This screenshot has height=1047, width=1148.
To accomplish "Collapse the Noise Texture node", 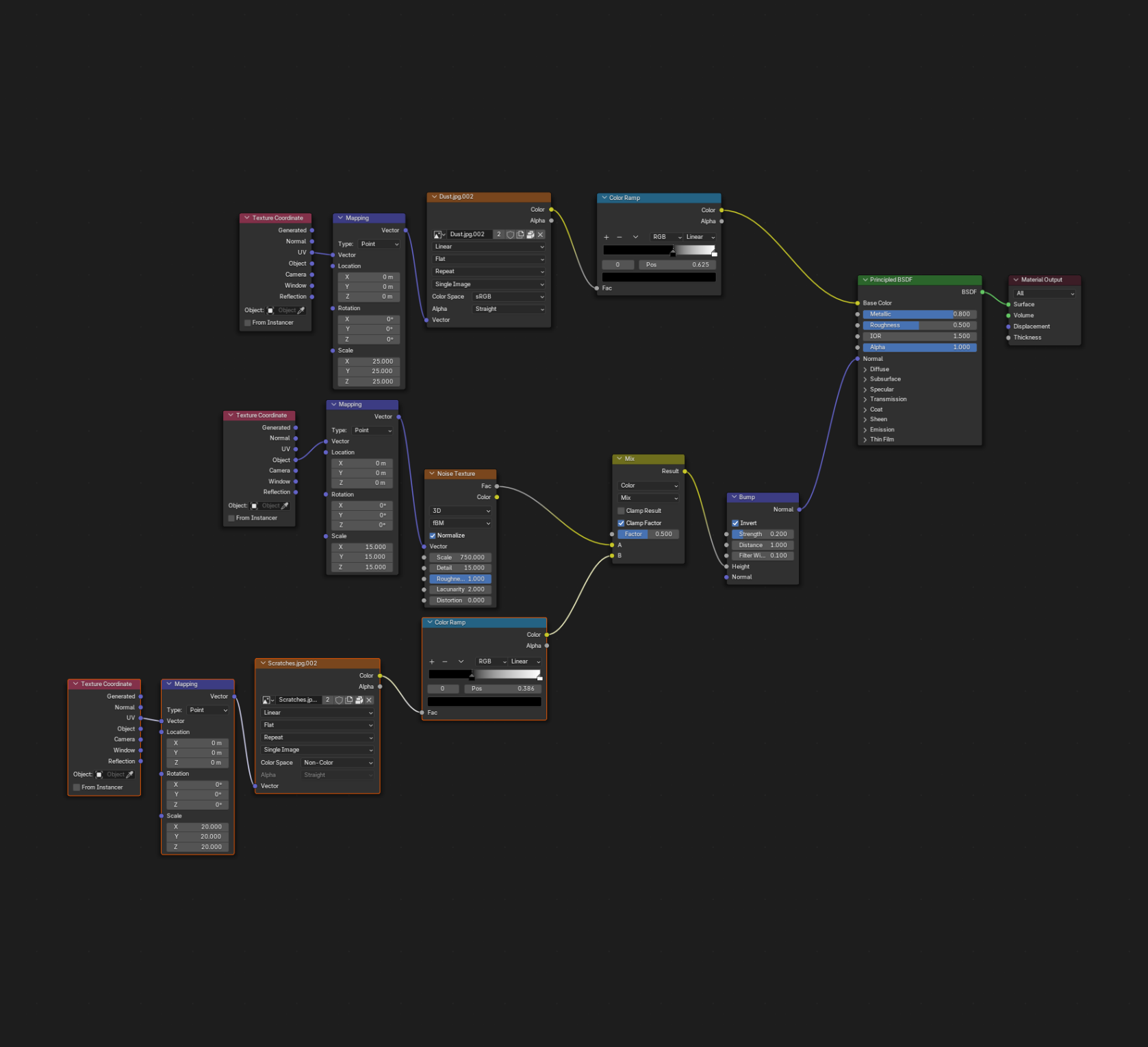I will [x=432, y=474].
